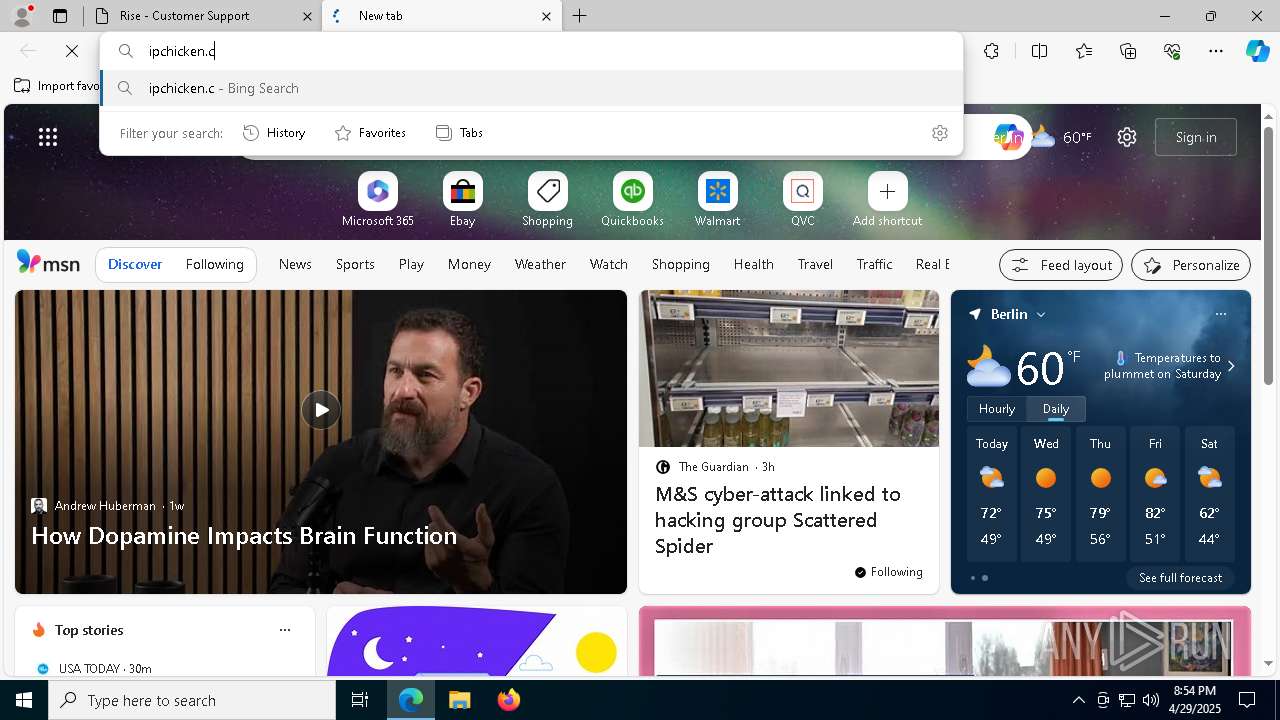Open Windows Start menu
The width and height of the screenshot is (1280, 720).
pyautogui.click(x=24, y=700)
